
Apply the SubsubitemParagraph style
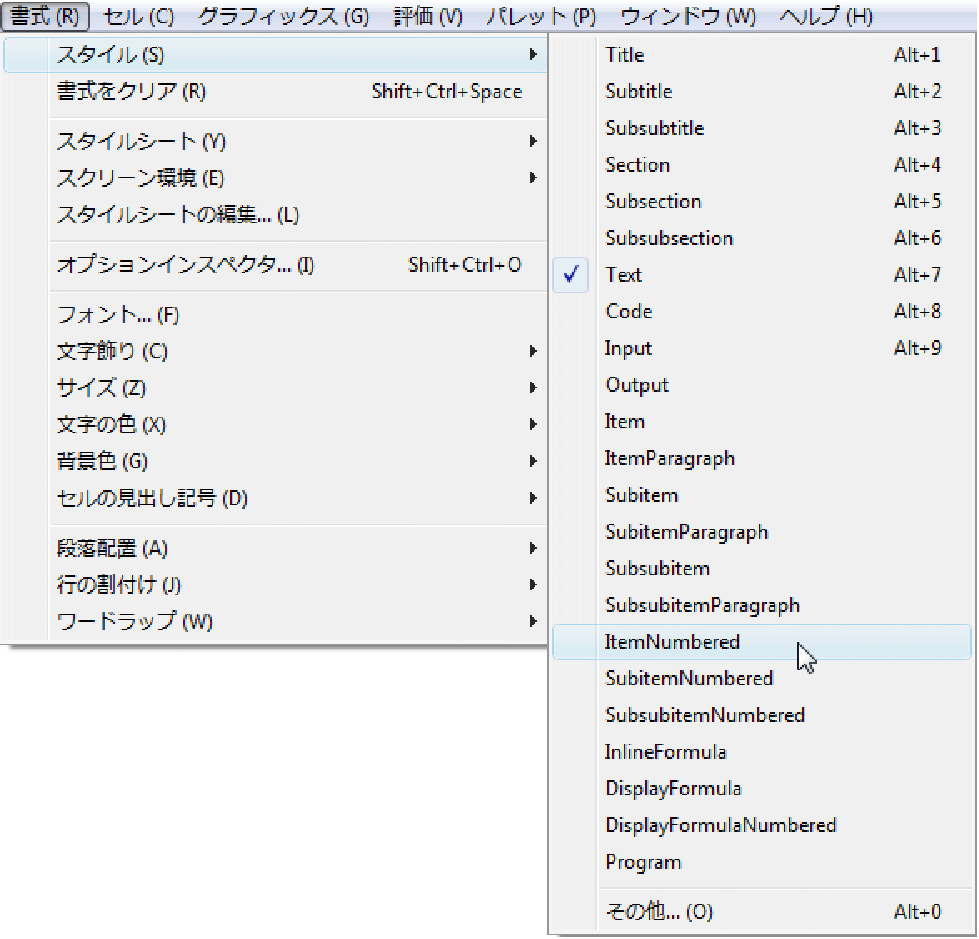(762, 605)
